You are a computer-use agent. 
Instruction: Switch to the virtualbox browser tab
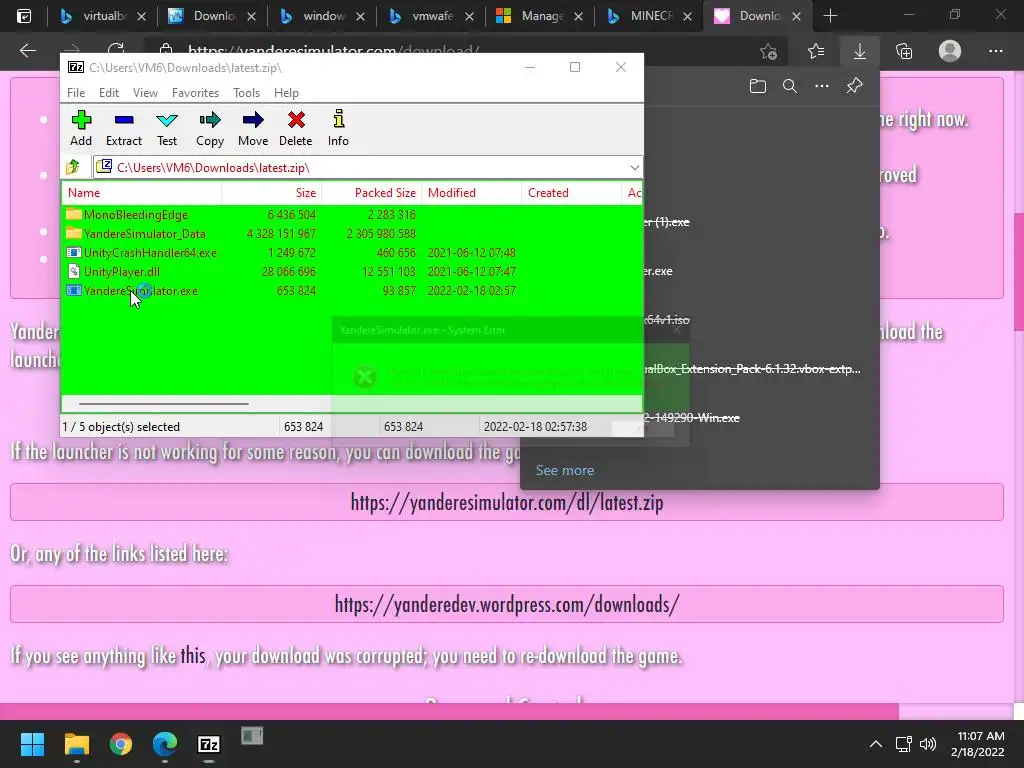pos(102,16)
